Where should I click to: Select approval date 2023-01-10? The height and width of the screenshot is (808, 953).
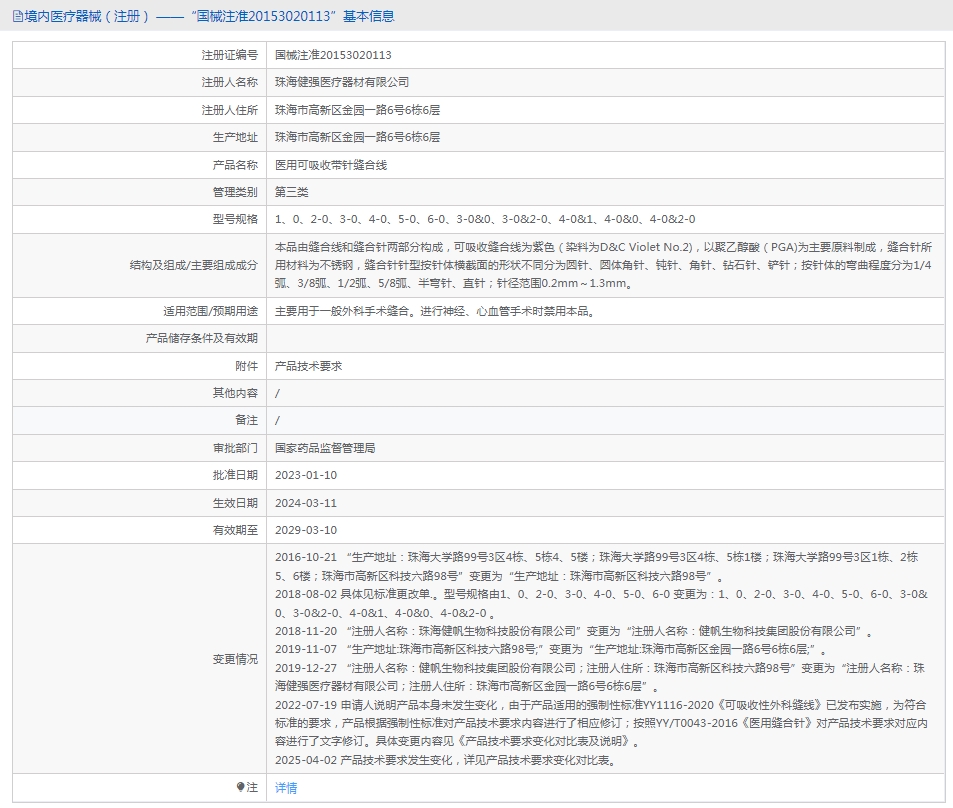click(x=306, y=475)
